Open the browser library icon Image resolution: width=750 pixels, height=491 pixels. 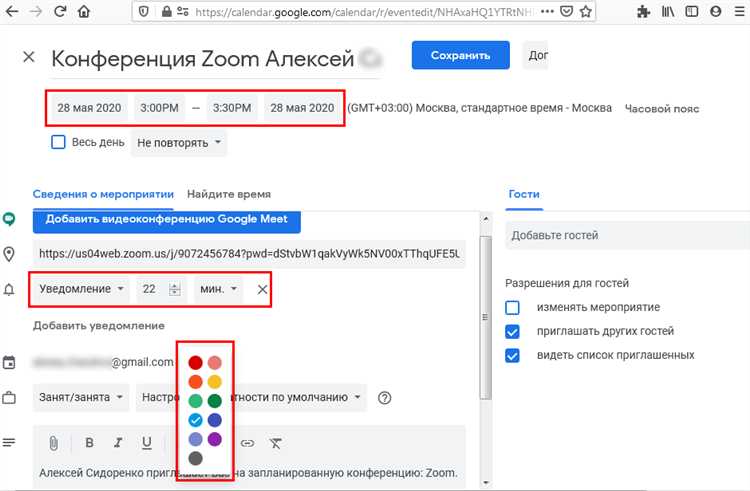668,11
